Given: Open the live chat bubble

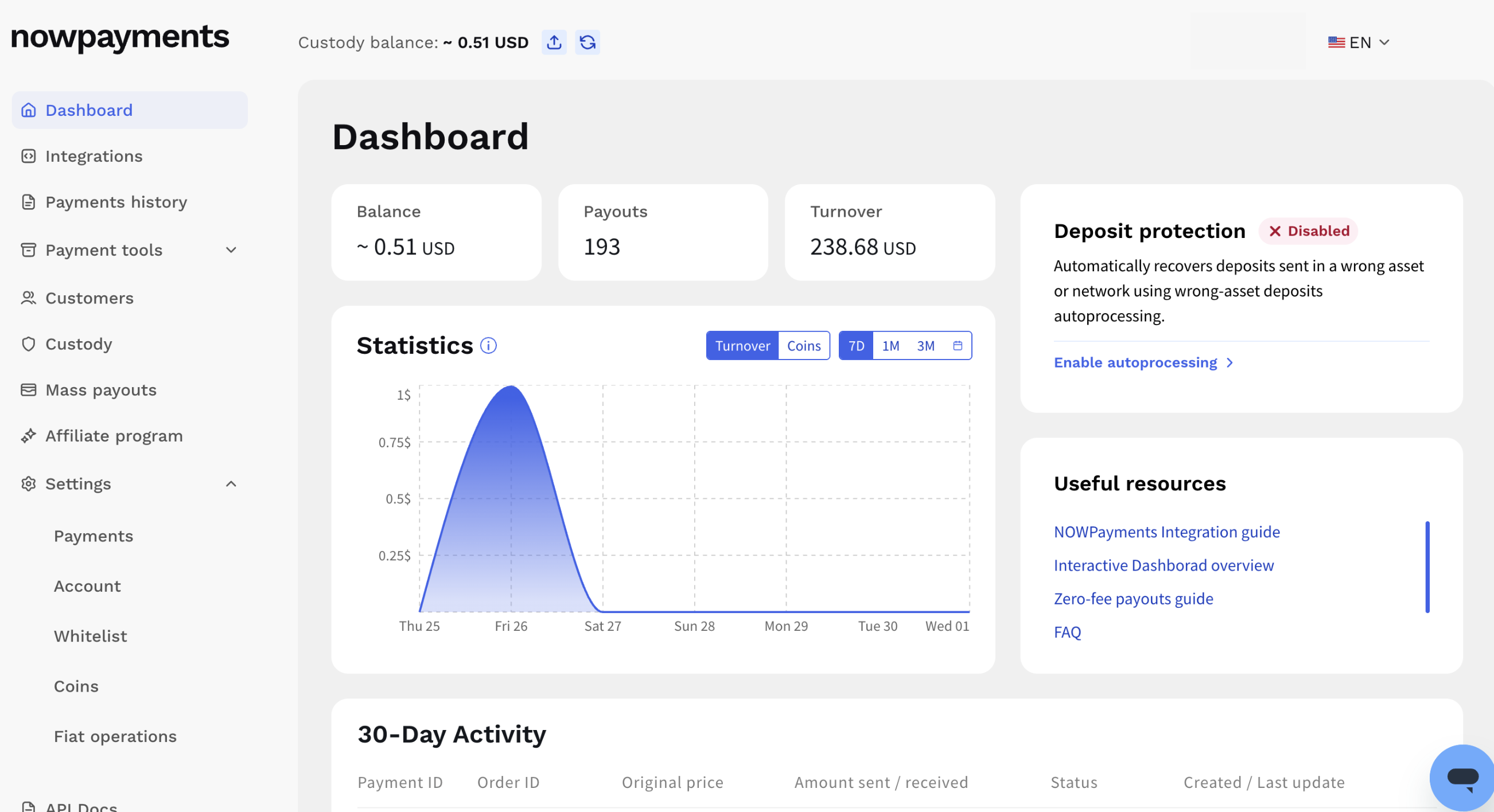Looking at the screenshot, I should click(1462, 777).
